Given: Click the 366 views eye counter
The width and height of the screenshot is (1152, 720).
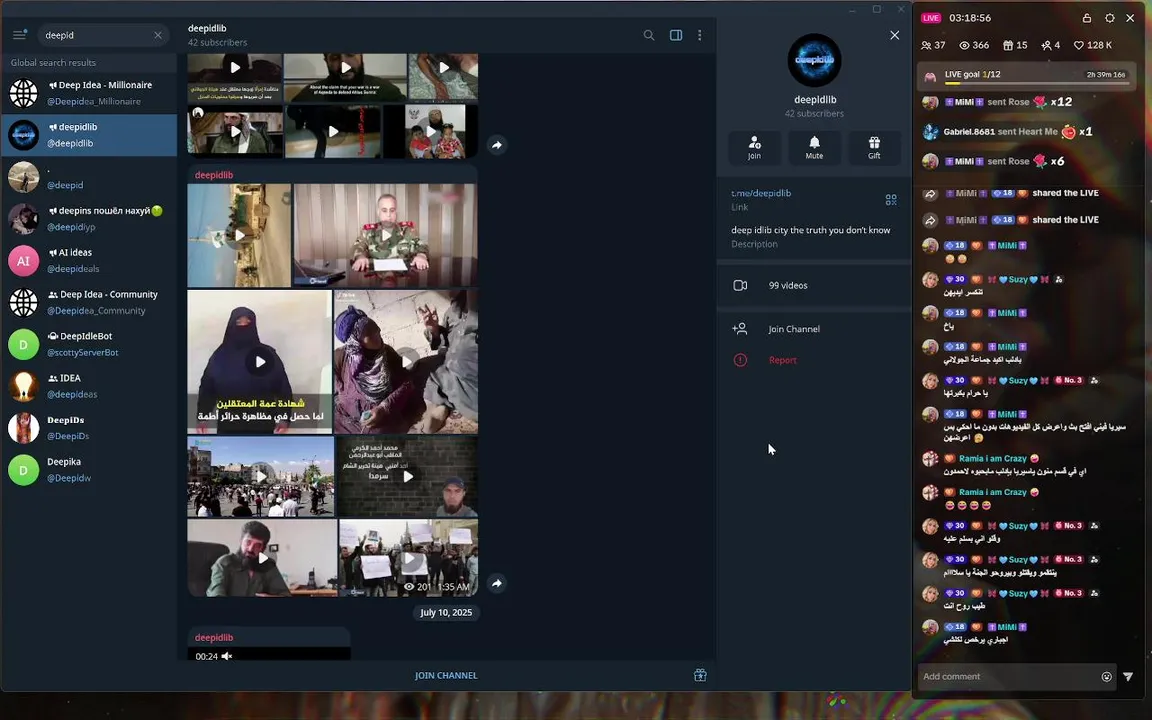Looking at the screenshot, I should (974, 45).
